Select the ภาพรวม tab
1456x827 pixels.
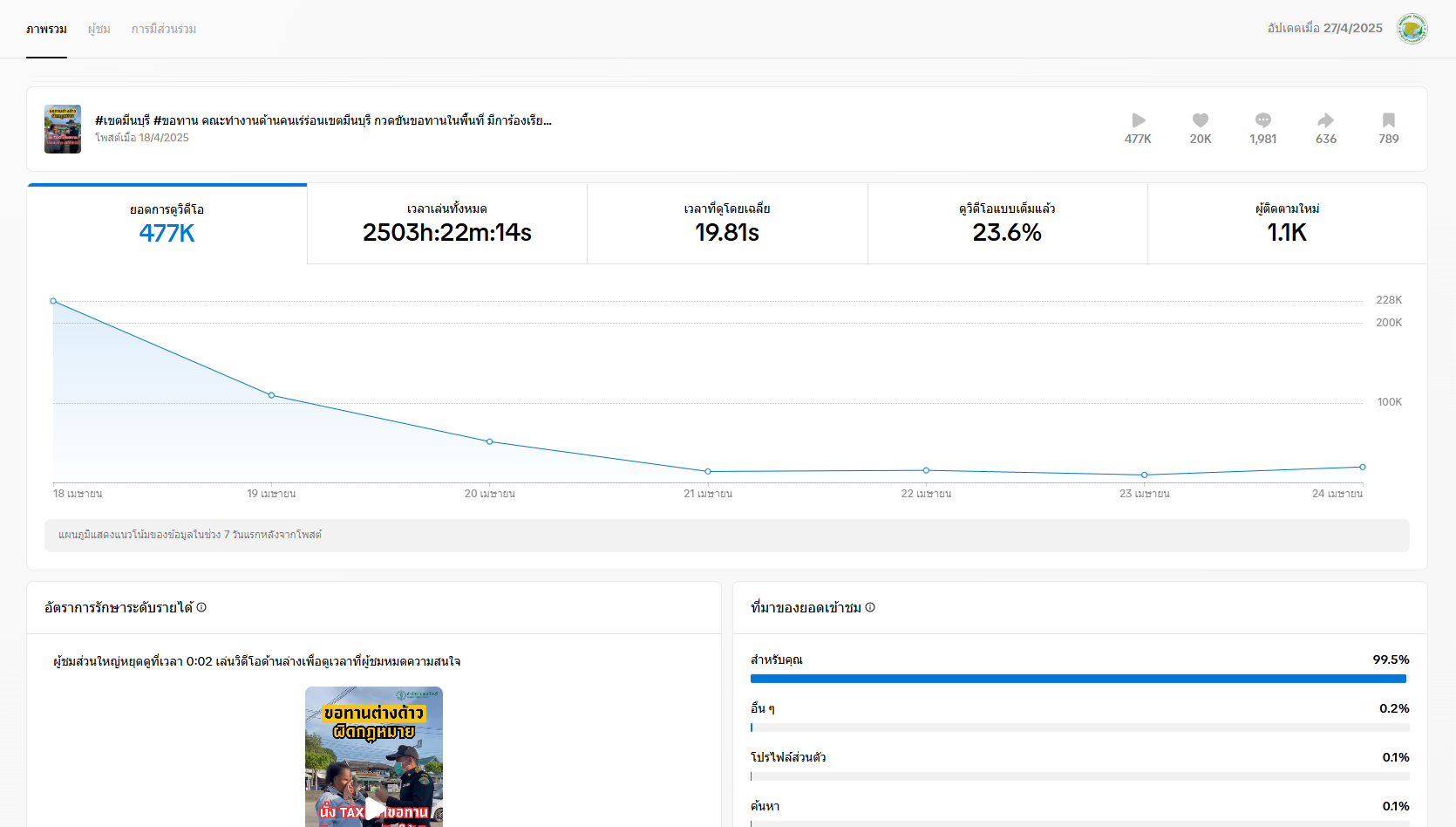click(46, 29)
